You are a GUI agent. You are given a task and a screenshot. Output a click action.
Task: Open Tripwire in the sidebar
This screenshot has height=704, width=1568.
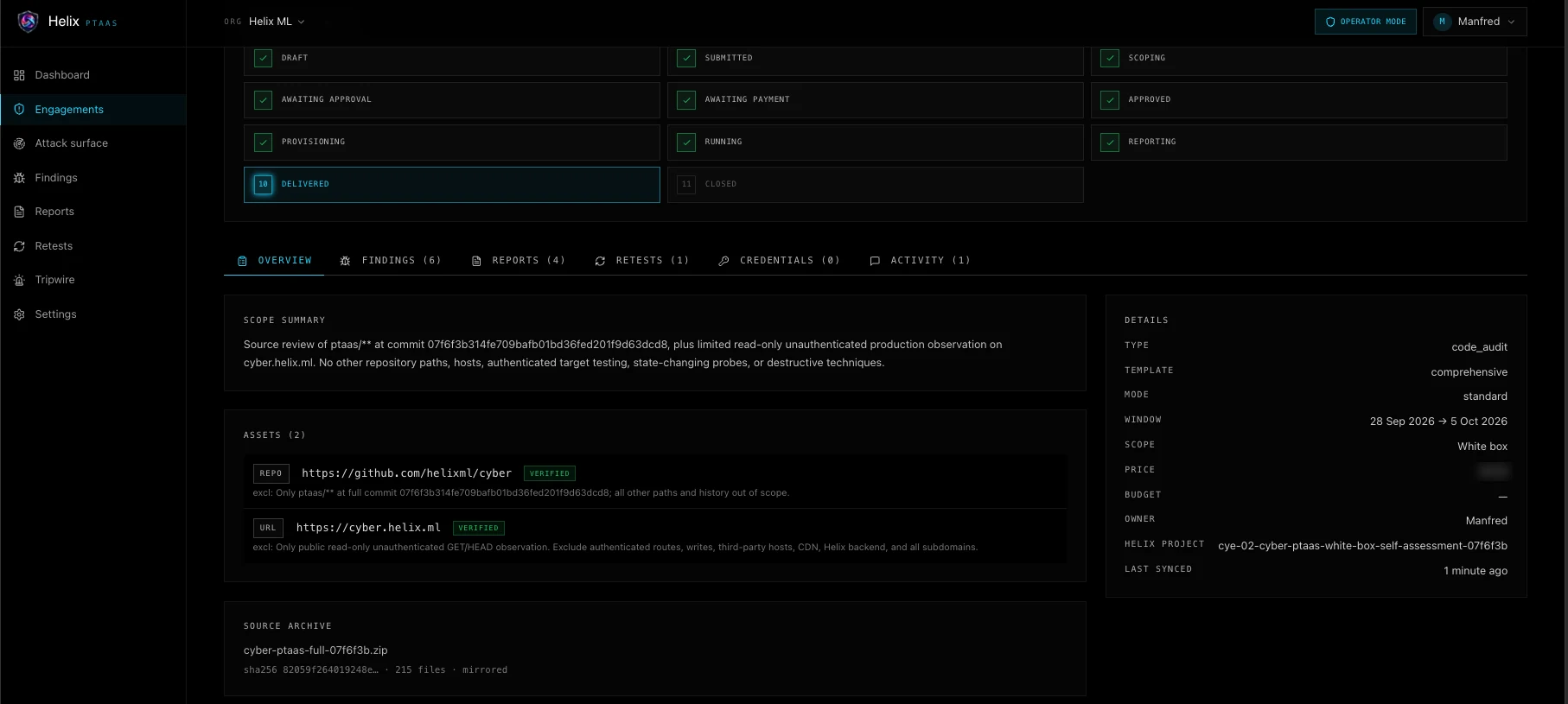pyautogui.click(x=92, y=280)
